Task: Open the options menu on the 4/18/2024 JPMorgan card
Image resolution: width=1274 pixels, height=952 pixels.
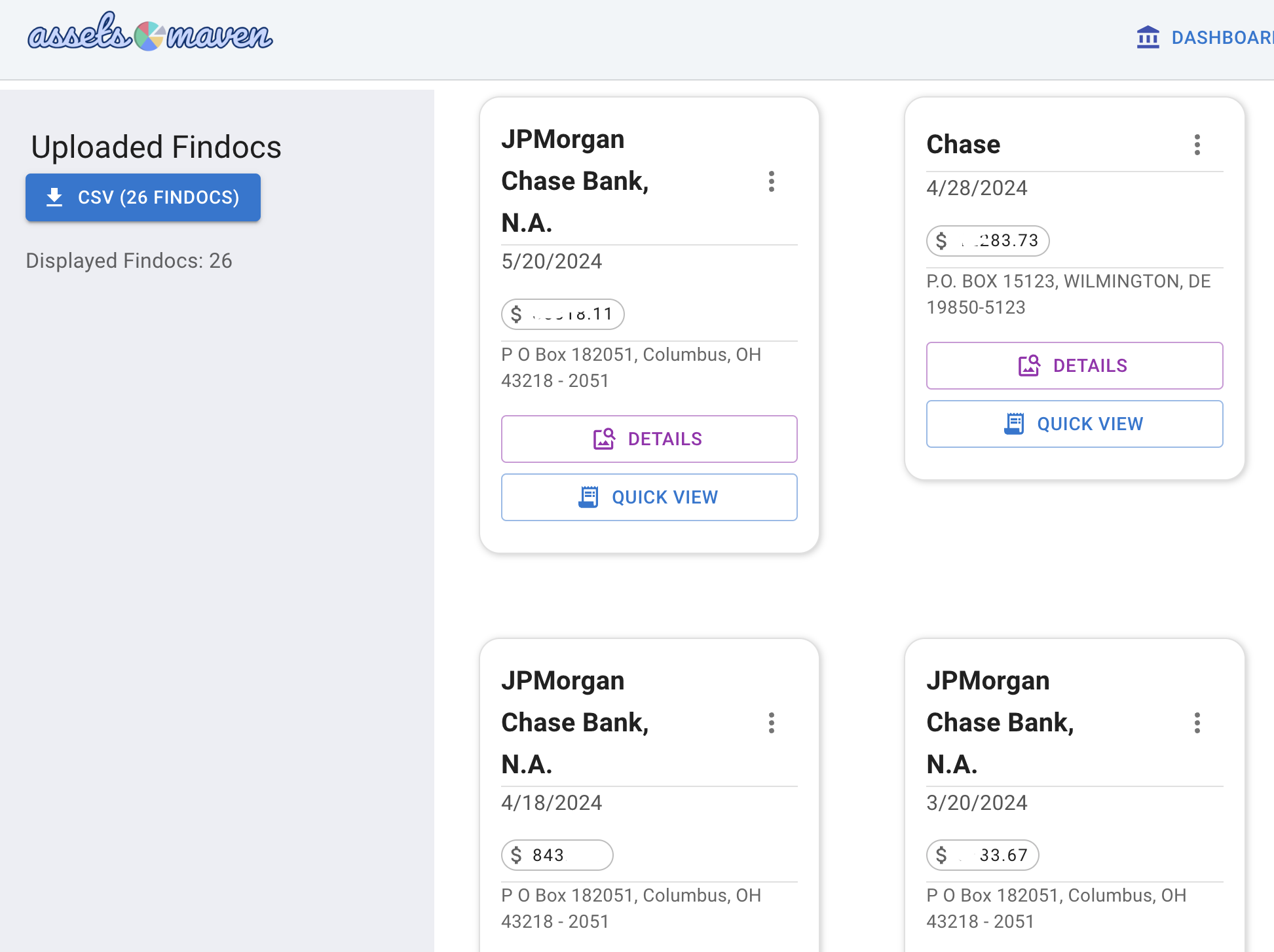Action: [x=772, y=723]
